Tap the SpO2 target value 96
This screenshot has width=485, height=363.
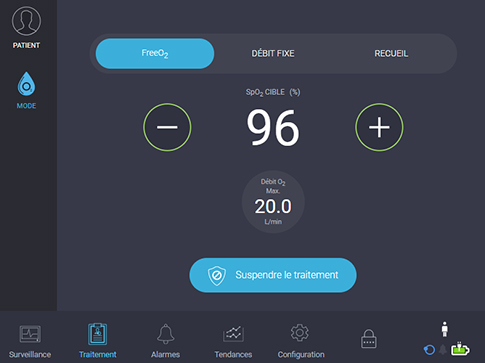coord(273,128)
